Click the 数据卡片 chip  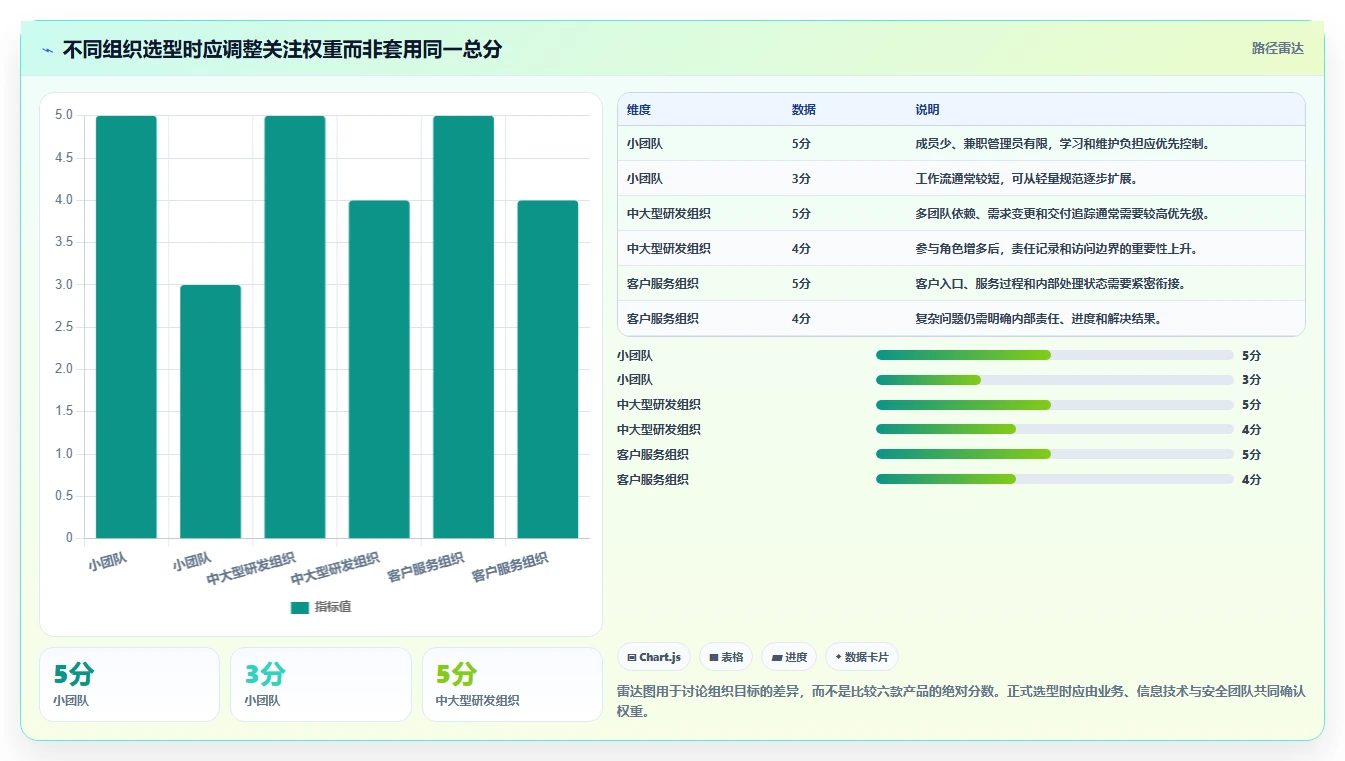pyautogui.click(x=861, y=657)
